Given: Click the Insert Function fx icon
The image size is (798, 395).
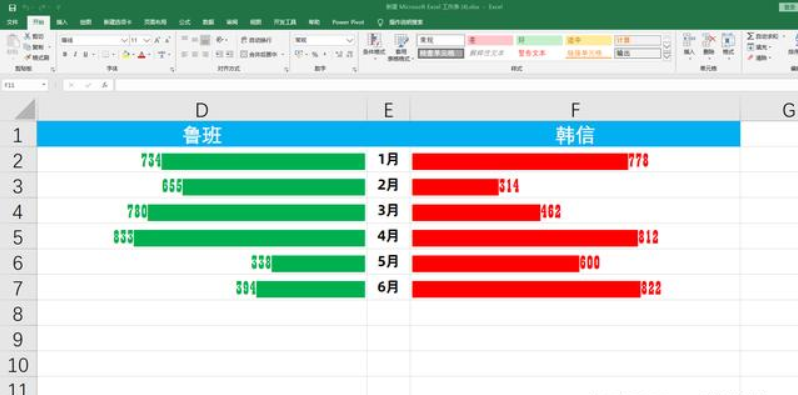Looking at the screenshot, I should tap(104, 85).
